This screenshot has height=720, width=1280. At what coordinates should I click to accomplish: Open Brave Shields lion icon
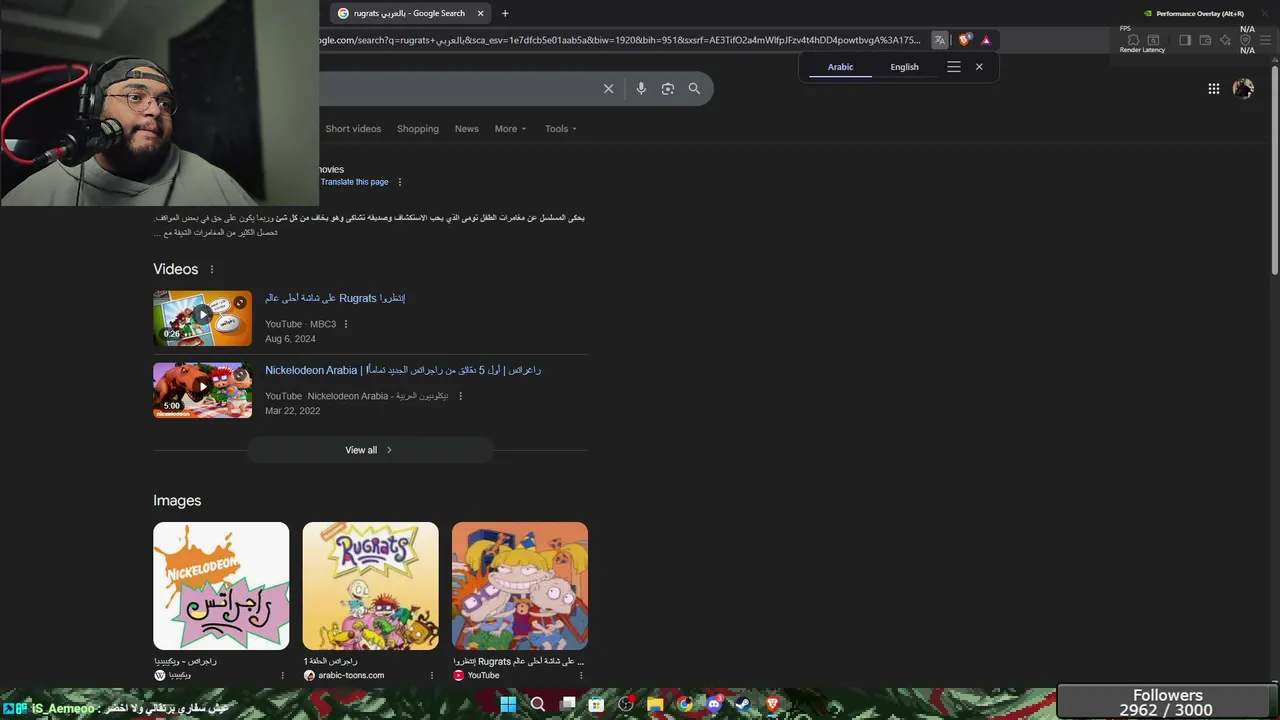[x=964, y=40]
